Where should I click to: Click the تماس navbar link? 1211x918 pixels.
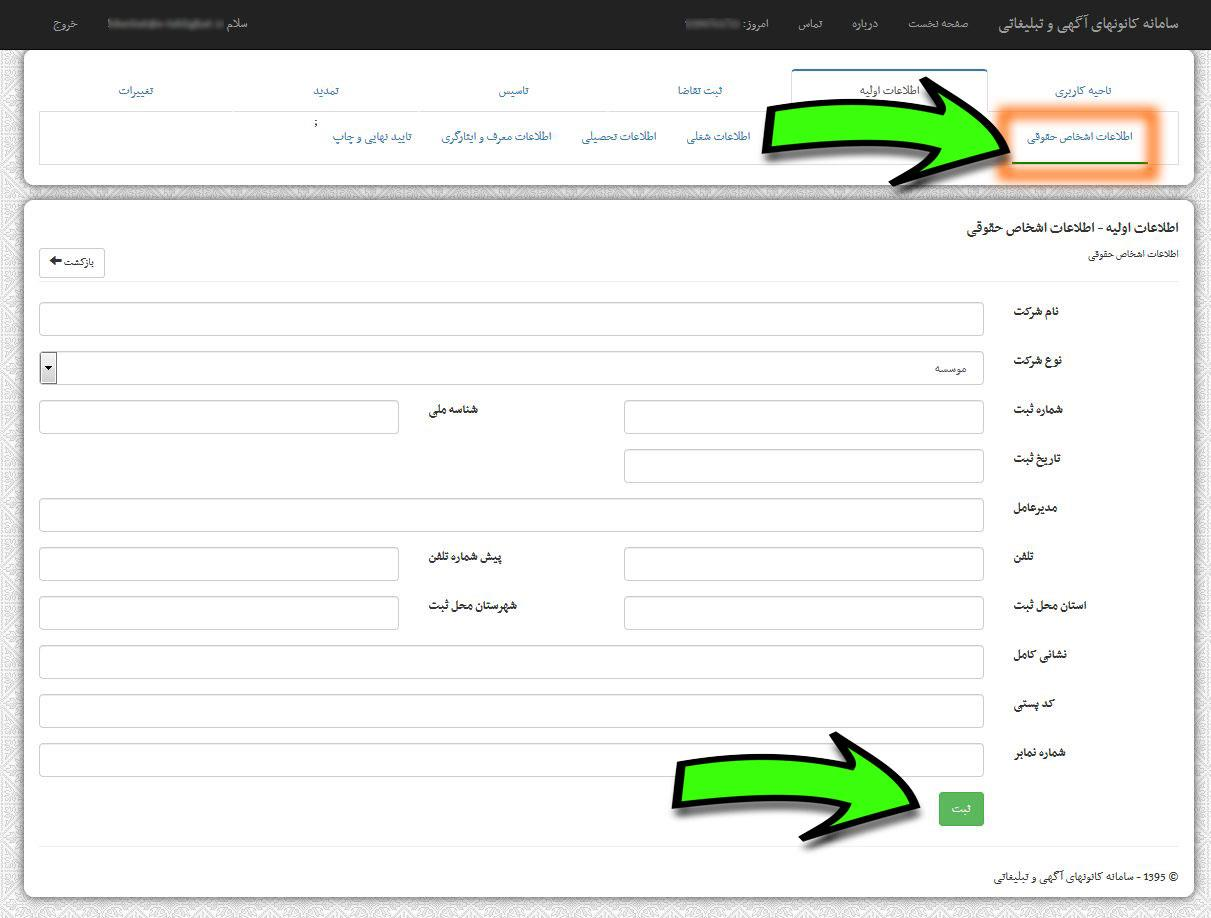(x=810, y=24)
